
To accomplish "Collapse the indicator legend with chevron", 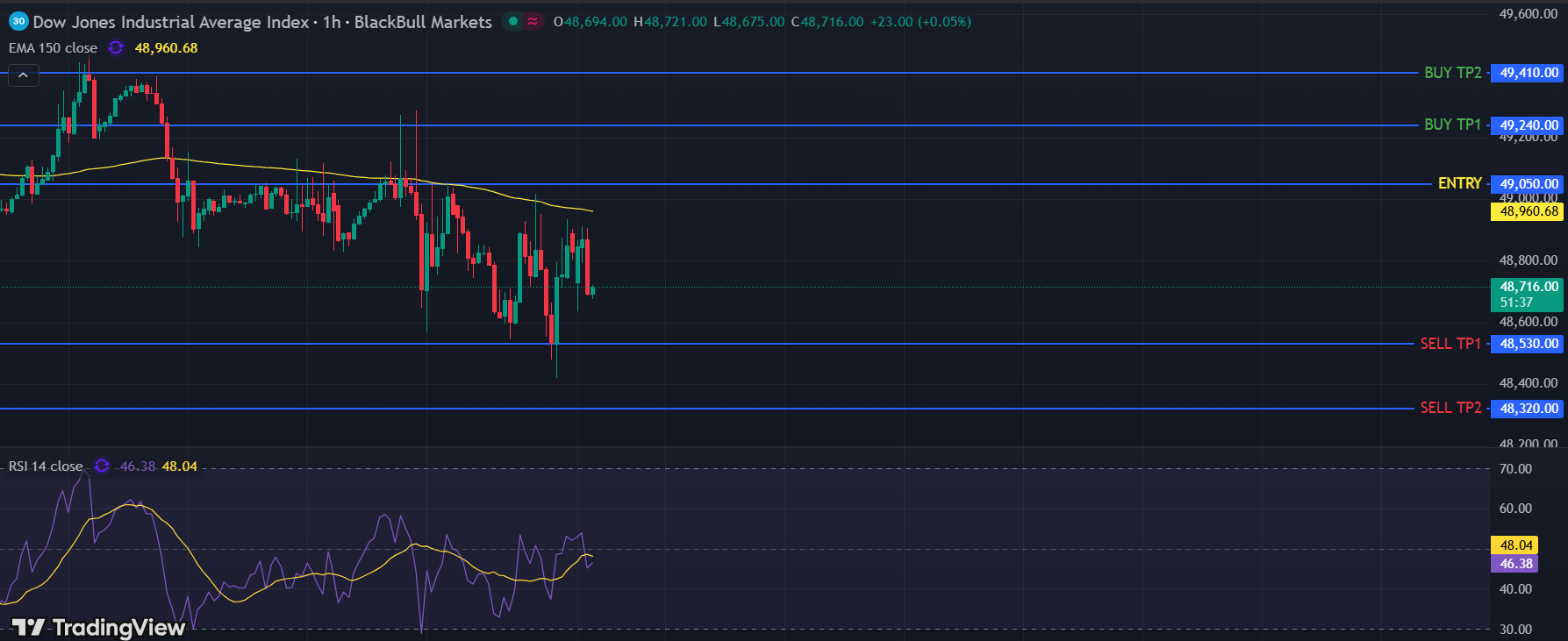I will [23, 75].
